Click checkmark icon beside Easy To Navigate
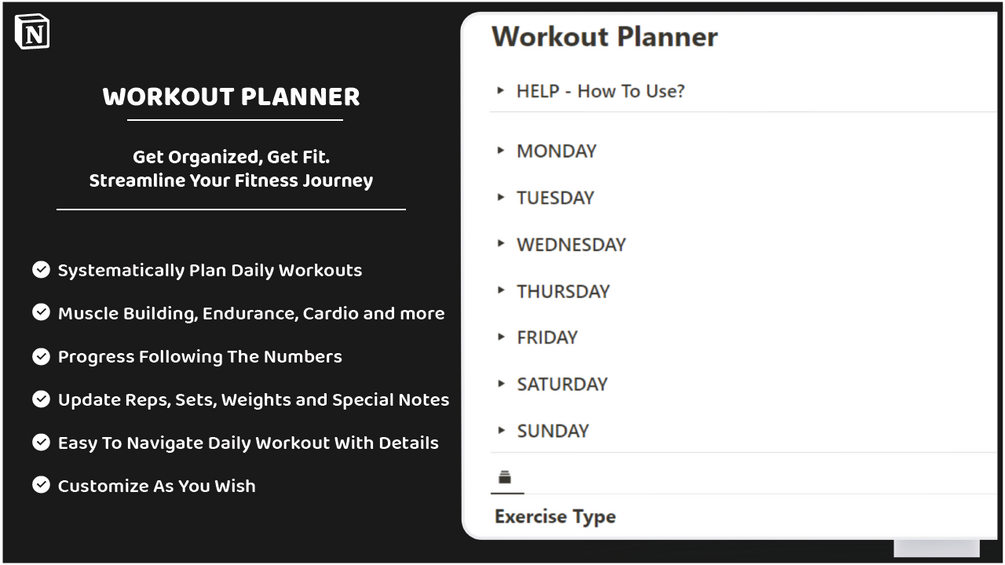This screenshot has width=1005, height=565. (x=41, y=442)
